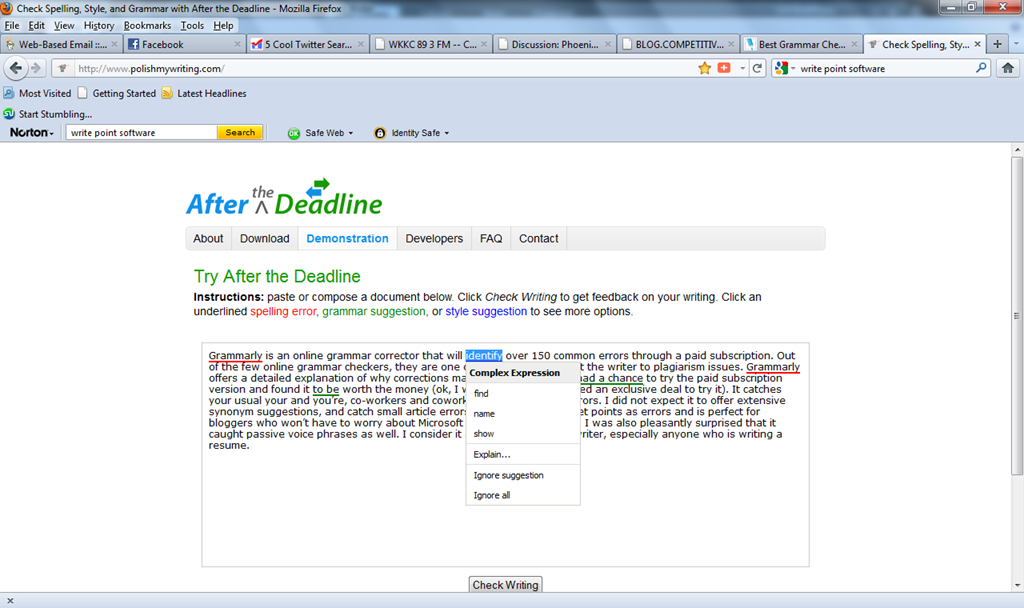Open the Developers page link
The width and height of the screenshot is (1024, 608).
click(x=434, y=238)
